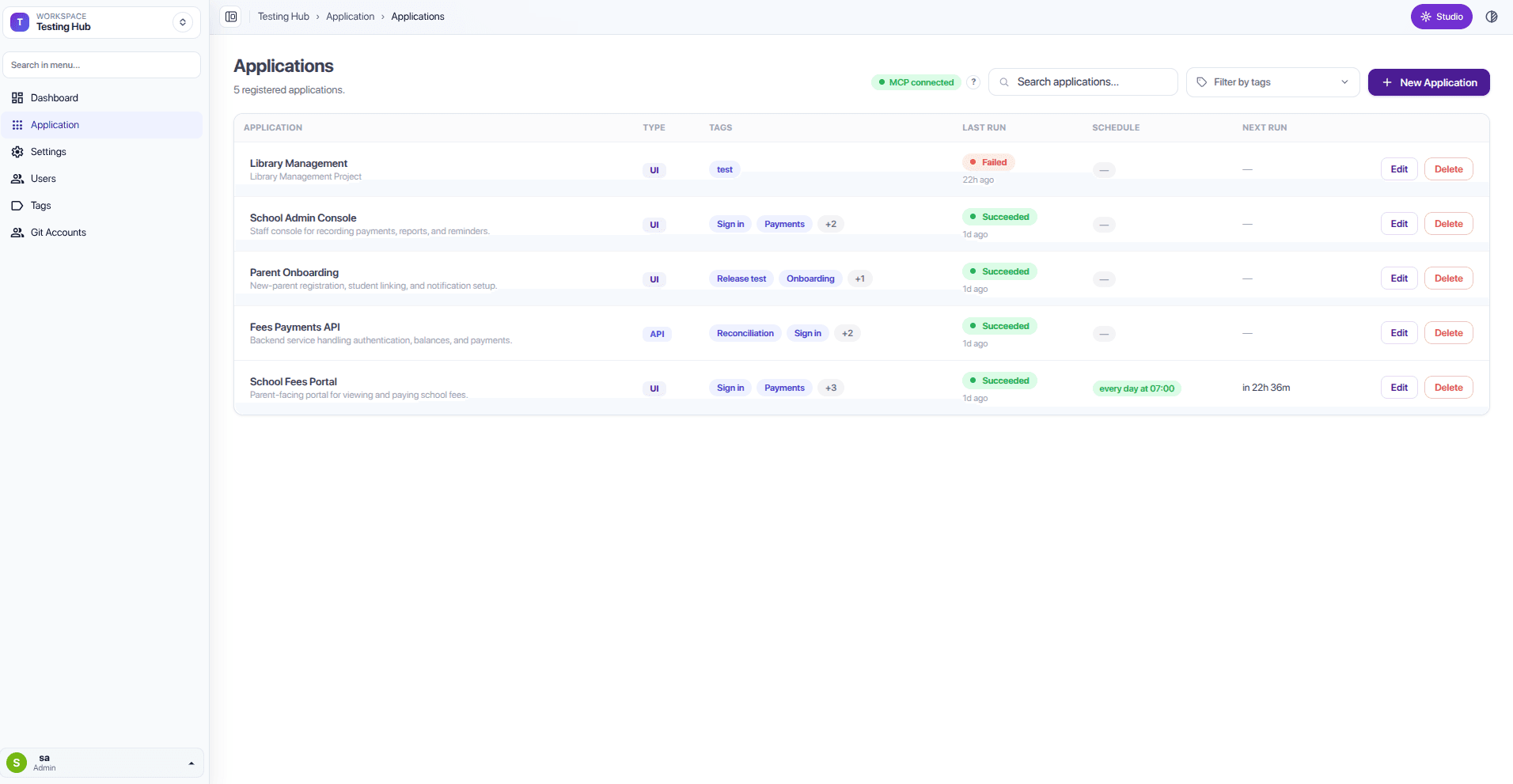The height and width of the screenshot is (784, 1513).
Task: Click the LAST RUN column header
Action: [x=984, y=127]
